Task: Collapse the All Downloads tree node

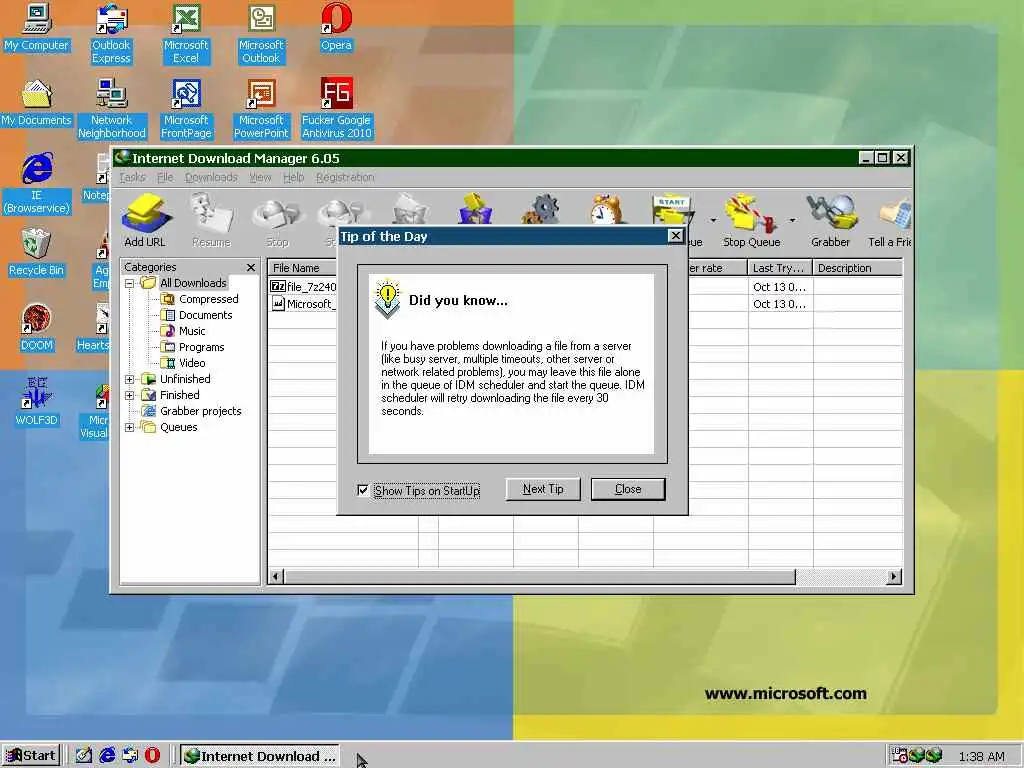Action: [x=129, y=283]
